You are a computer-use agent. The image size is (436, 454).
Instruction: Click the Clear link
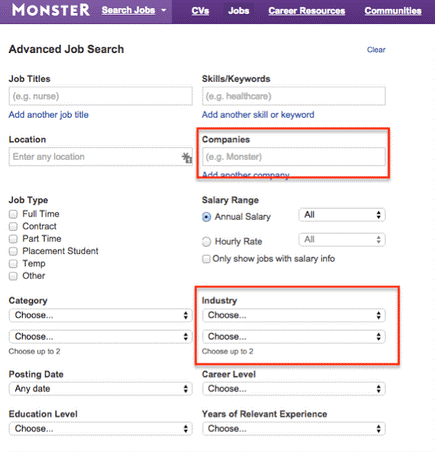[376, 50]
